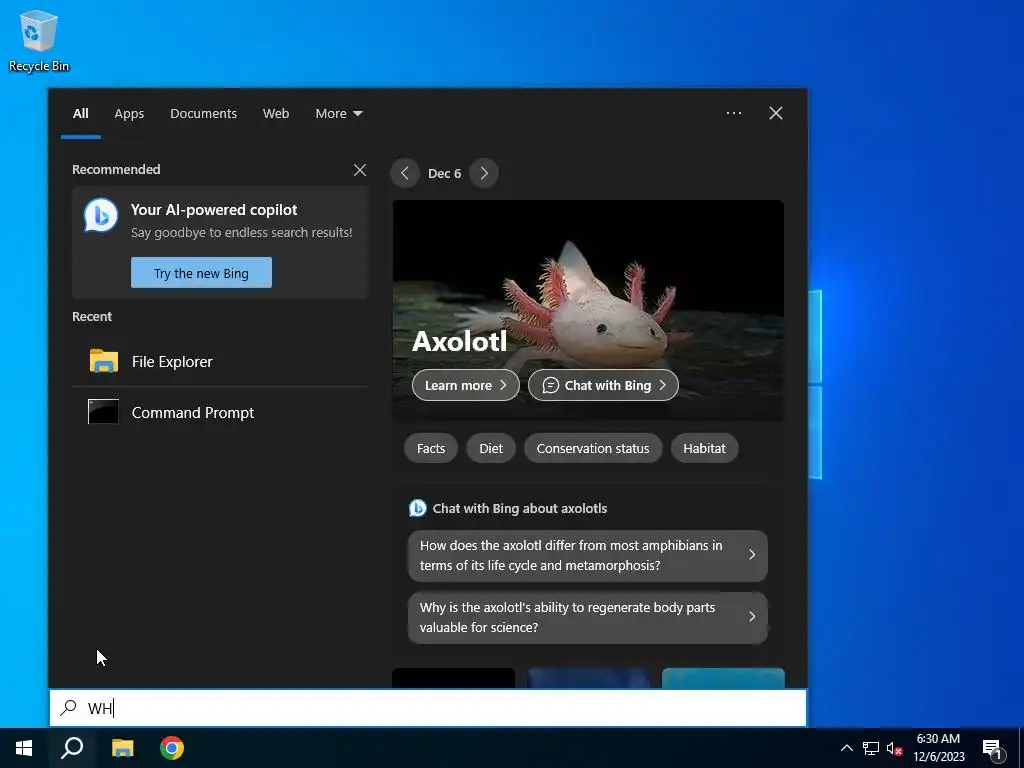This screenshot has height=768, width=1024.
Task: Open the clock and date flyout
Action: (938, 748)
